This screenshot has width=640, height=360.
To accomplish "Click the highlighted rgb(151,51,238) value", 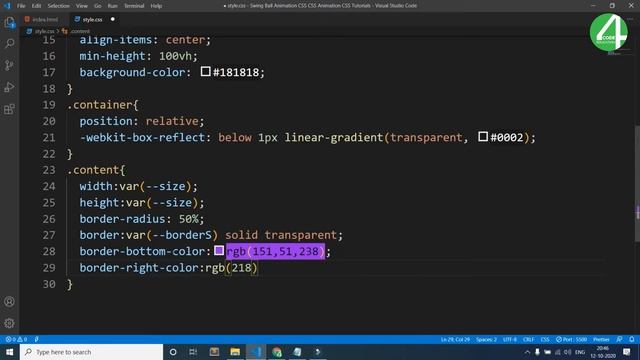I will 276,251.
